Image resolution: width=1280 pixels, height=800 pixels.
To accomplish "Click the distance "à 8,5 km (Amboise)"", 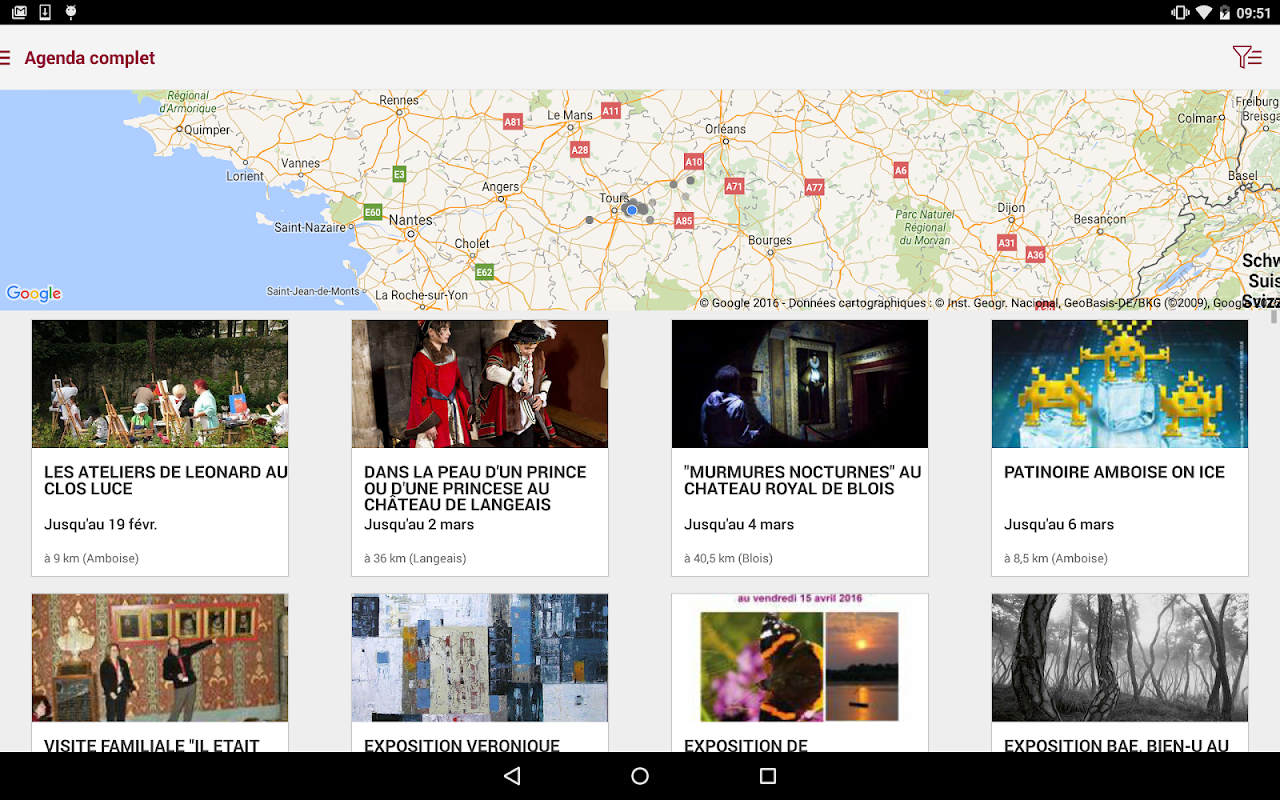I will (x=1056, y=558).
